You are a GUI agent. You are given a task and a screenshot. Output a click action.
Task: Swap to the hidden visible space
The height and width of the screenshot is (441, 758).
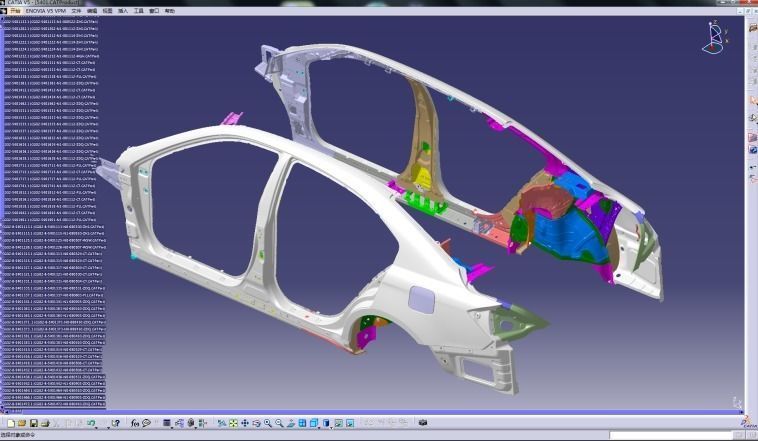[350, 423]
